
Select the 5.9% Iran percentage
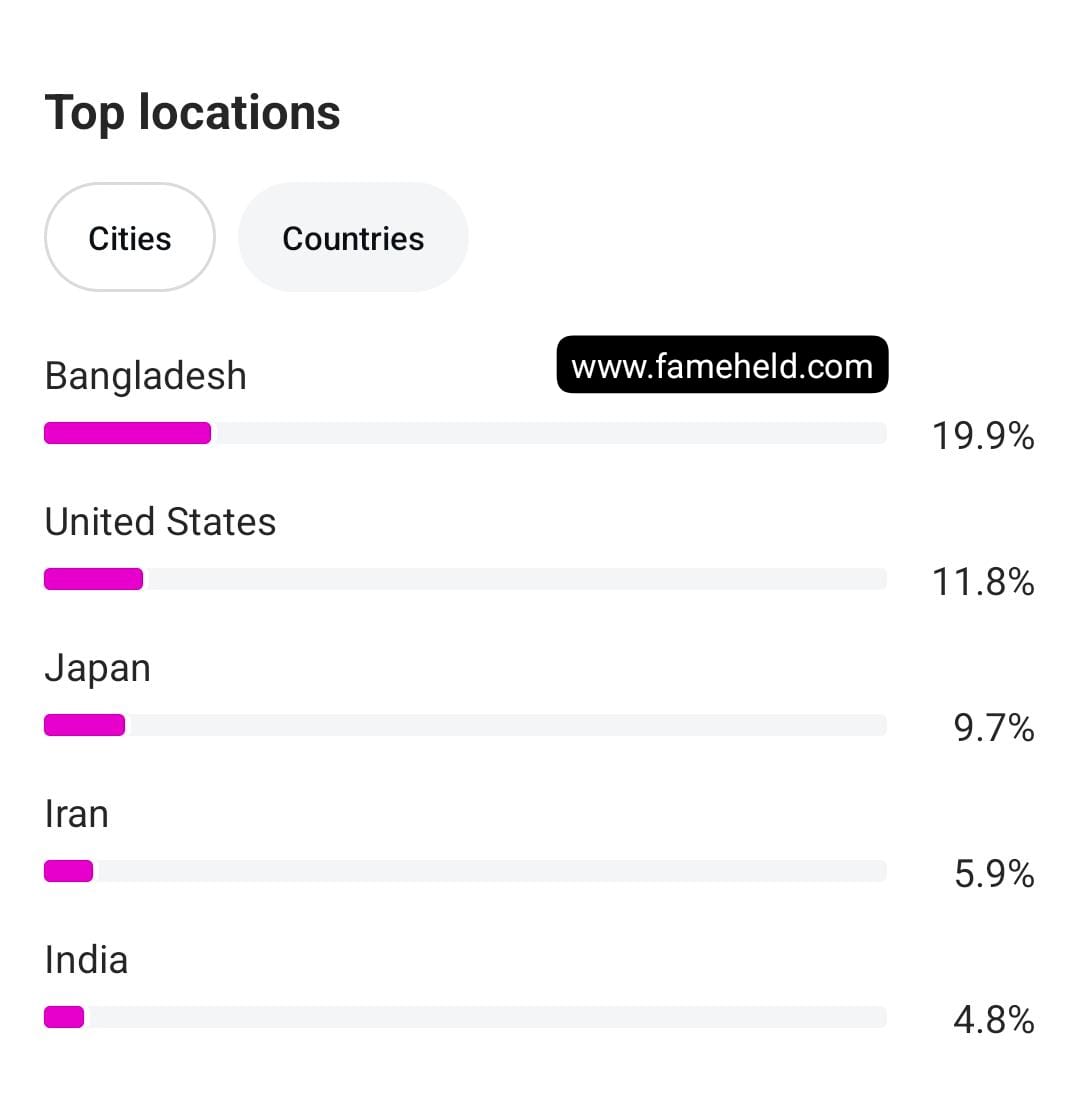point(994,874)
